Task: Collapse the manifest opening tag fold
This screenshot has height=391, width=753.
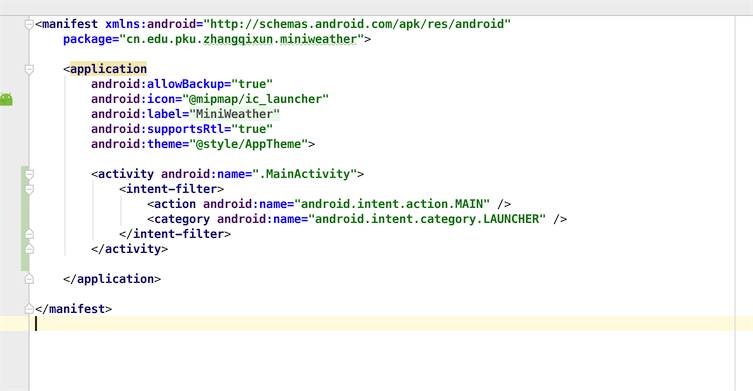Action: point(29,24)
